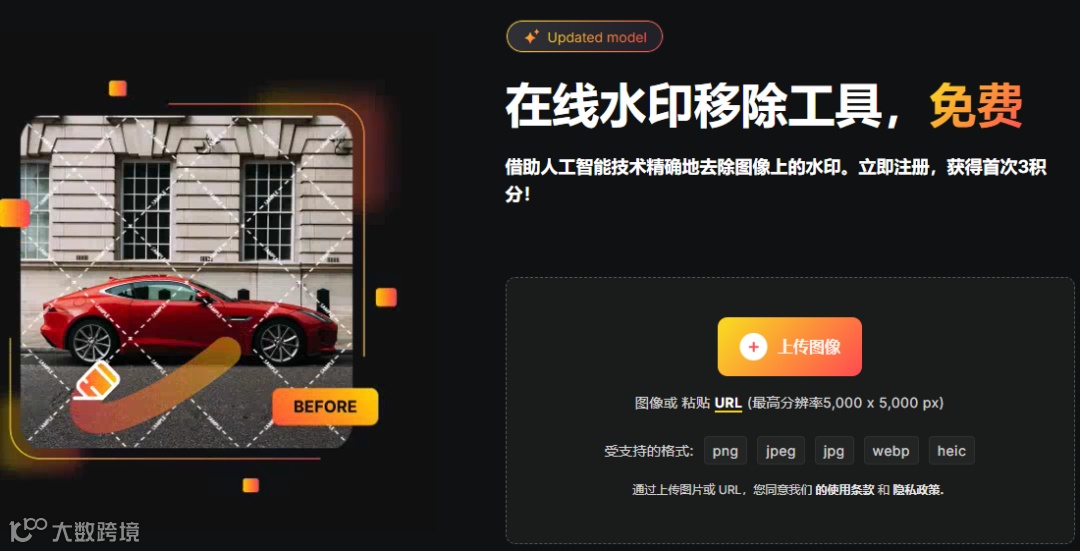Click the BEFORE label badge
Viewport: 1080px width, 551px height.
(325, 406)
